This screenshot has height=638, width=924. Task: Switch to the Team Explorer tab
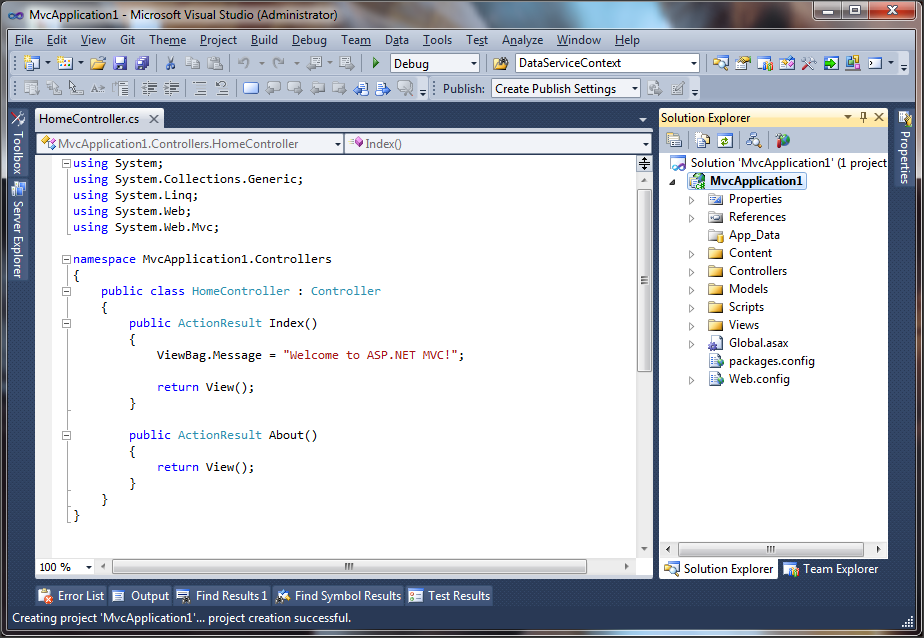click(832, 569)
